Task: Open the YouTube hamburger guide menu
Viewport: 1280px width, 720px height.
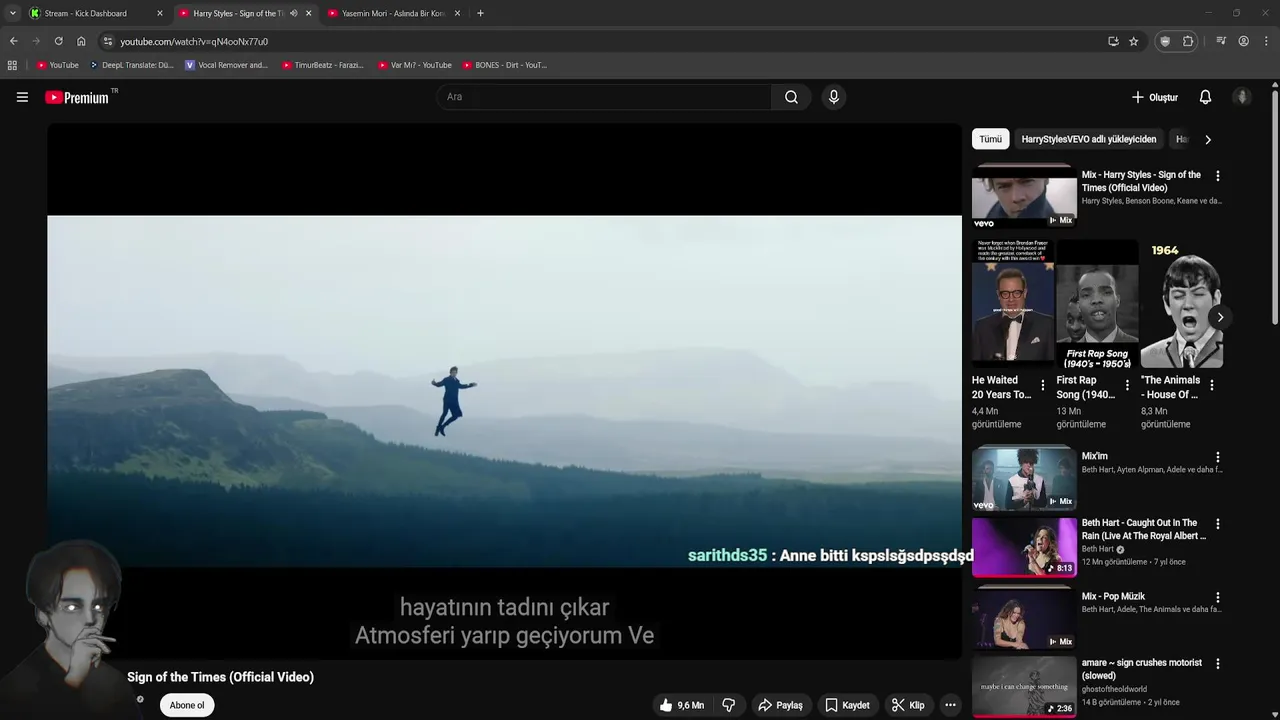Action: [x=22, y=97]
